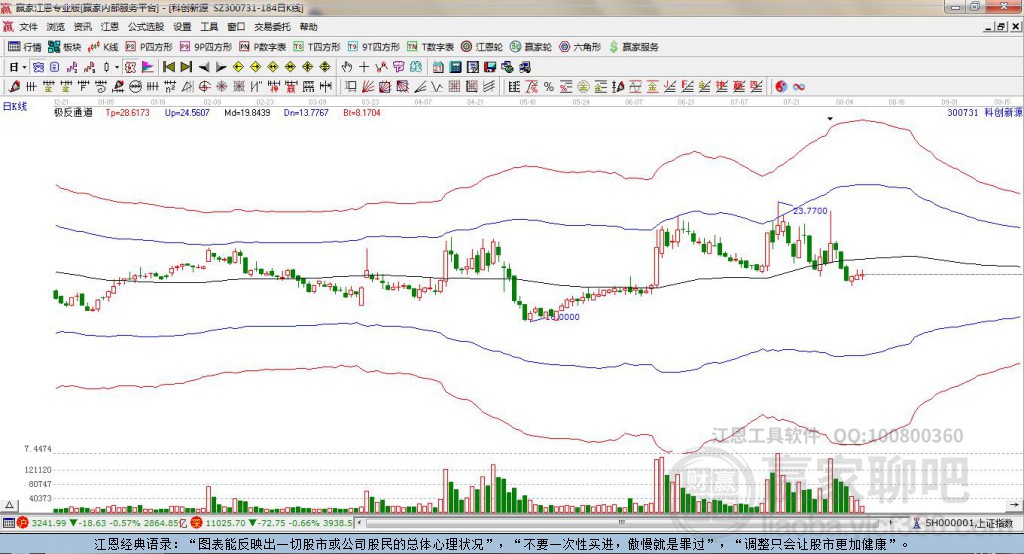Click the black right arrow icon
The height and width of the screenshot is (554, 1024).
pos(221,67)
